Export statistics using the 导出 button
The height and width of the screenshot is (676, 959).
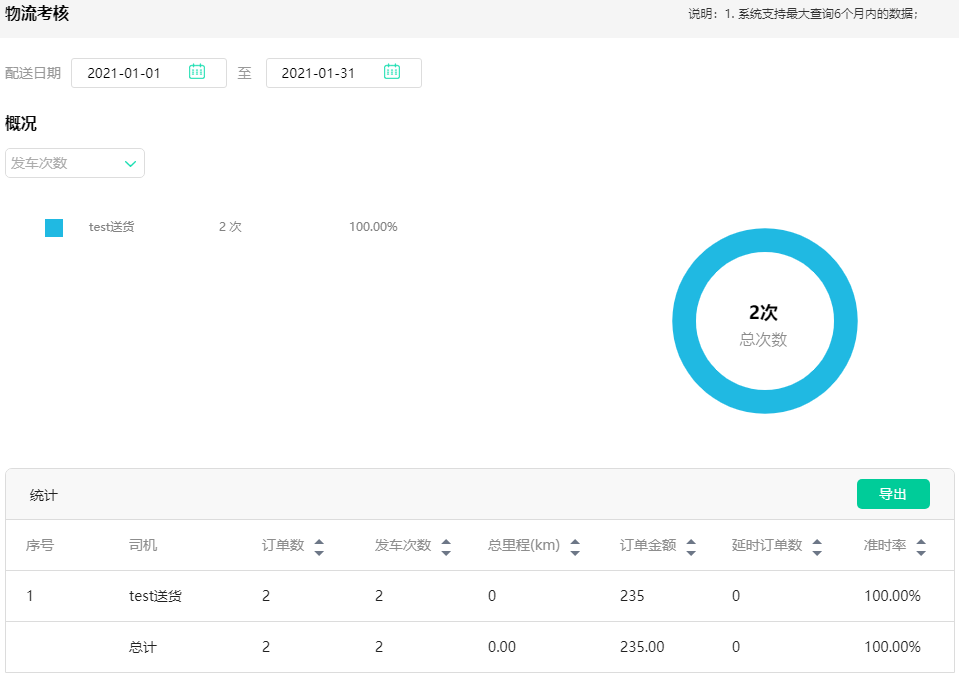point(892,493)
